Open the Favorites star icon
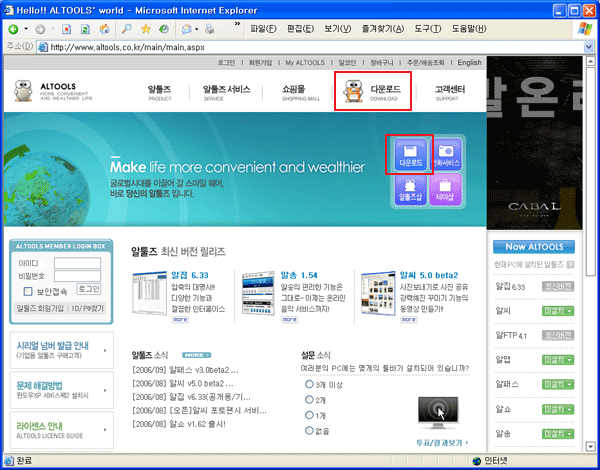This screenshot has width=600, height=470. pos(145,29)
